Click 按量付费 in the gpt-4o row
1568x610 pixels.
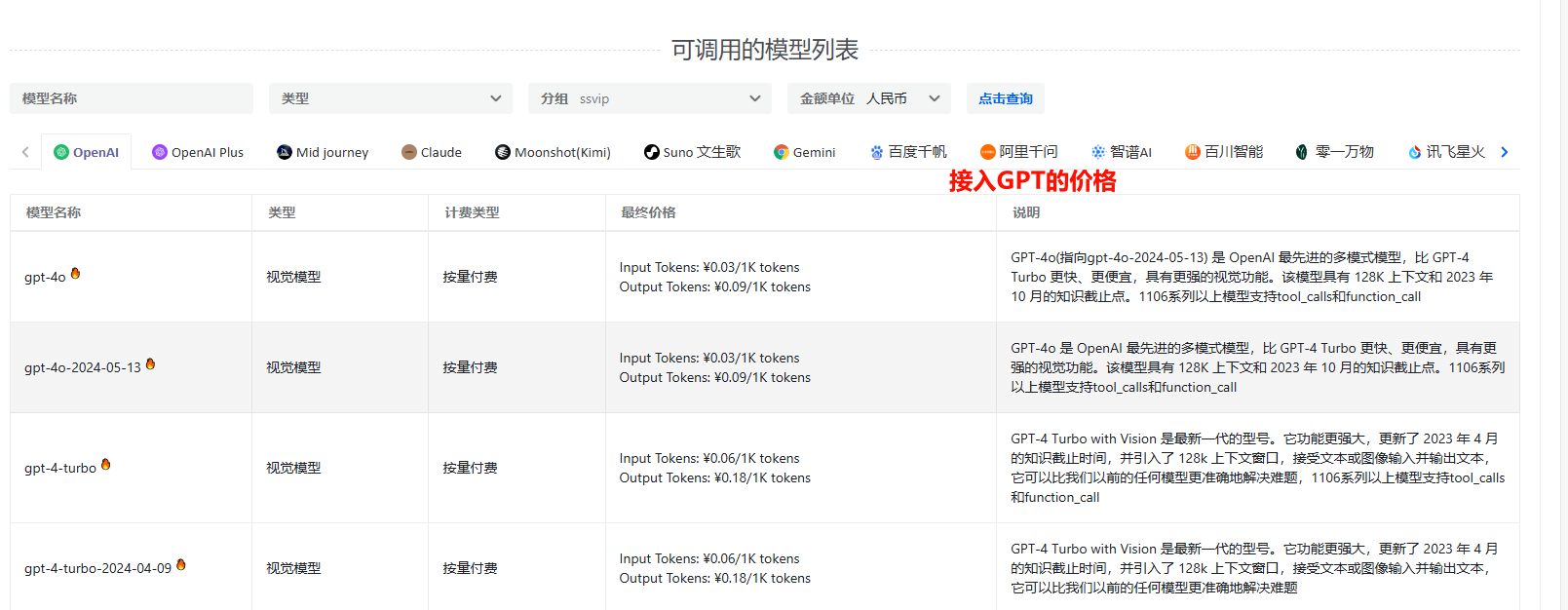pos(470,277)
